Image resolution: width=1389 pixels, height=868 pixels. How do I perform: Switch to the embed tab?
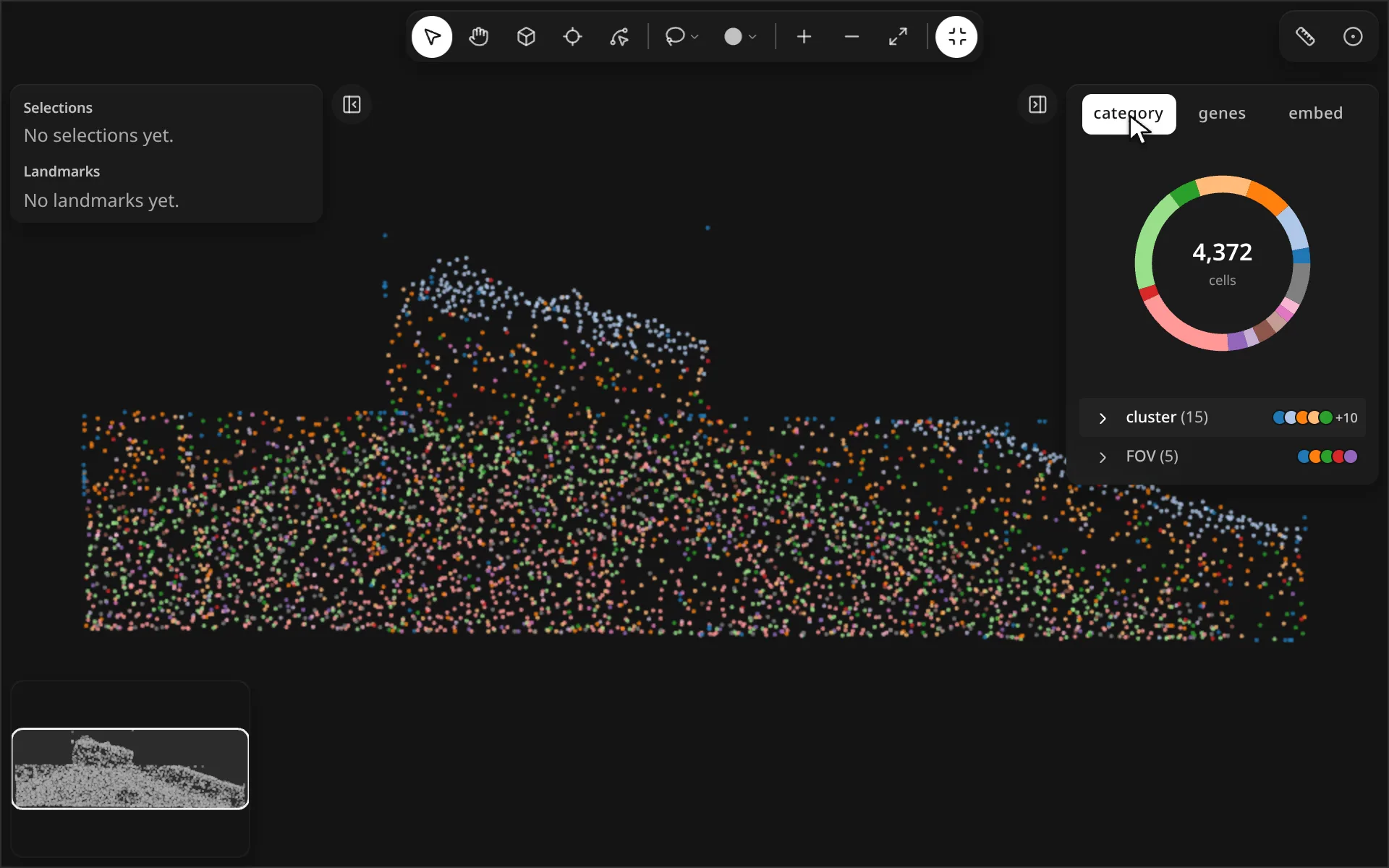(1315, 114)
